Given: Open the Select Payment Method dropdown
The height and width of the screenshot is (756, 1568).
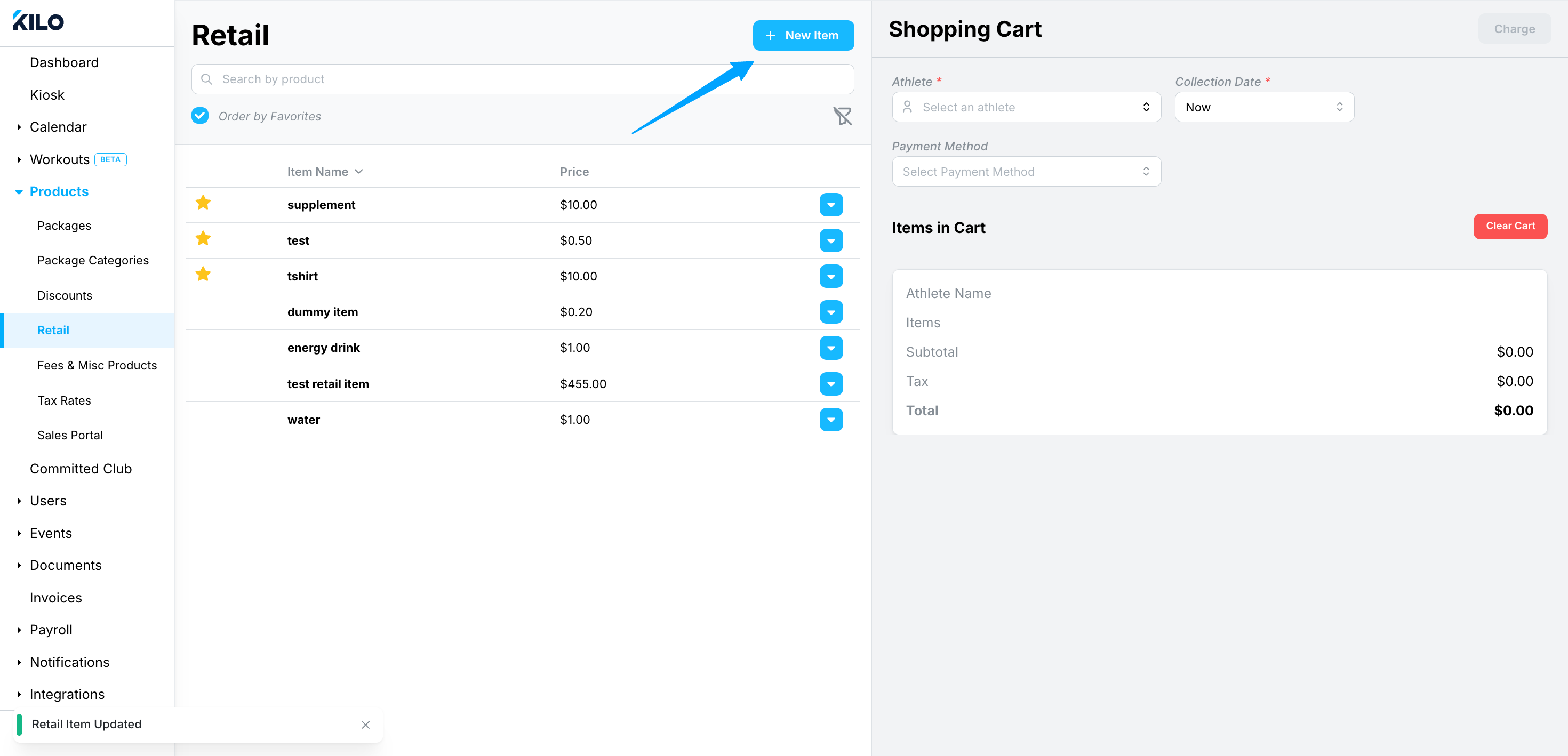Looking at the screenshot, I should click(1026, 172).
